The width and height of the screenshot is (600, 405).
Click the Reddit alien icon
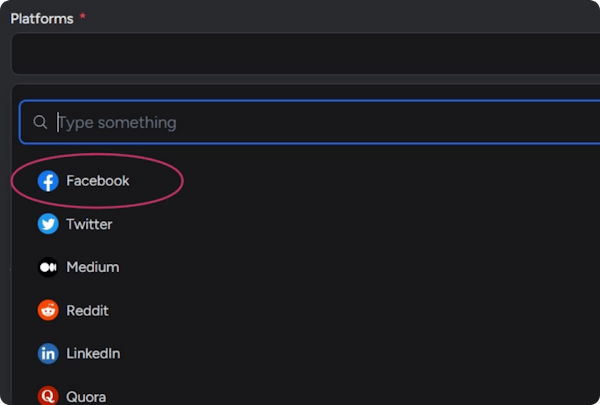[48, 310]
